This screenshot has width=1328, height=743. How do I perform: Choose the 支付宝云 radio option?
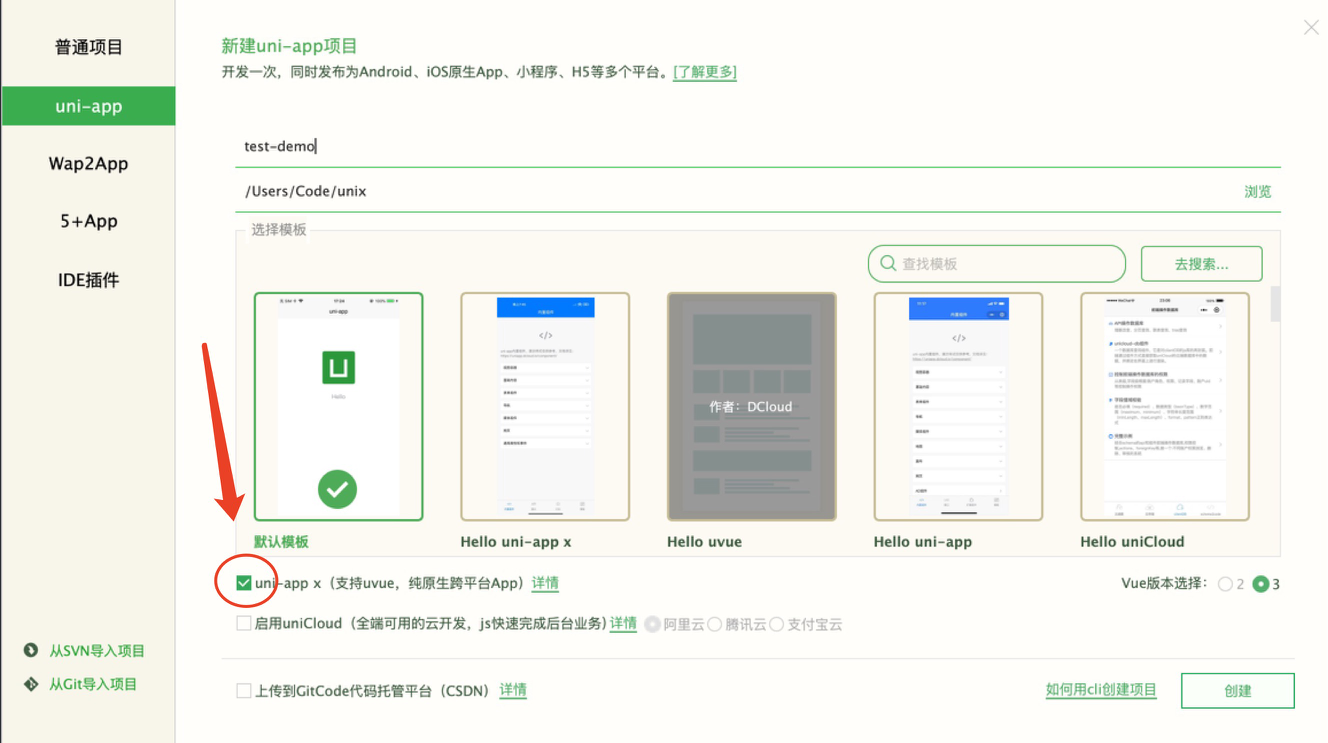coord(777,624)
